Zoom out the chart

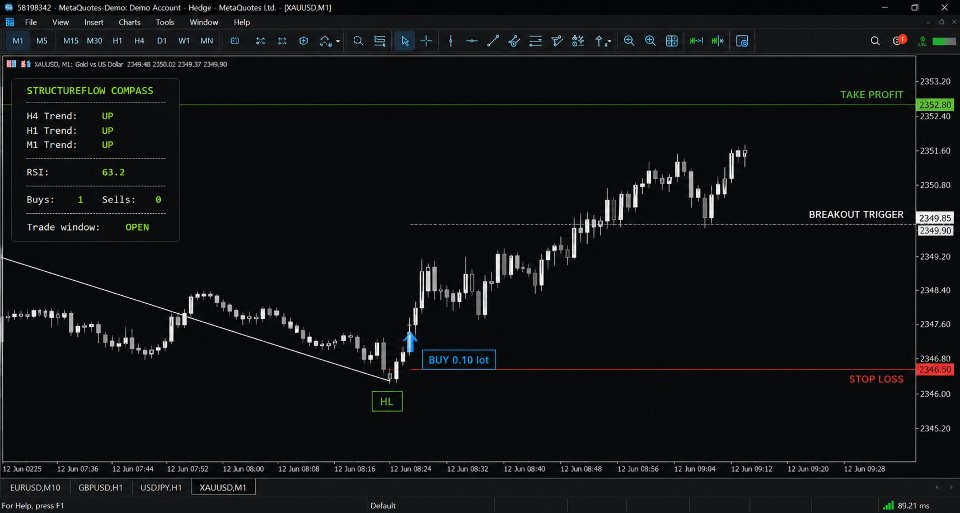(x=629, y=41)
